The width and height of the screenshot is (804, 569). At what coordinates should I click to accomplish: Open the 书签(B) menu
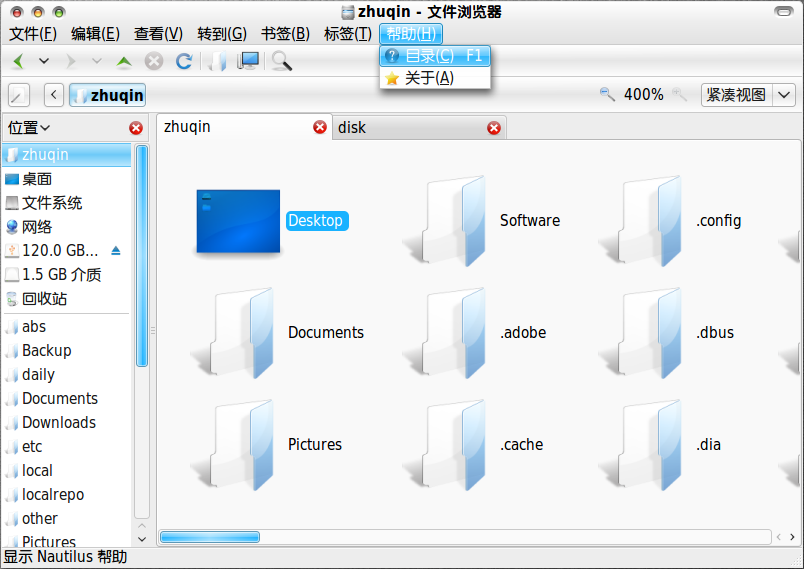point(285,34)
